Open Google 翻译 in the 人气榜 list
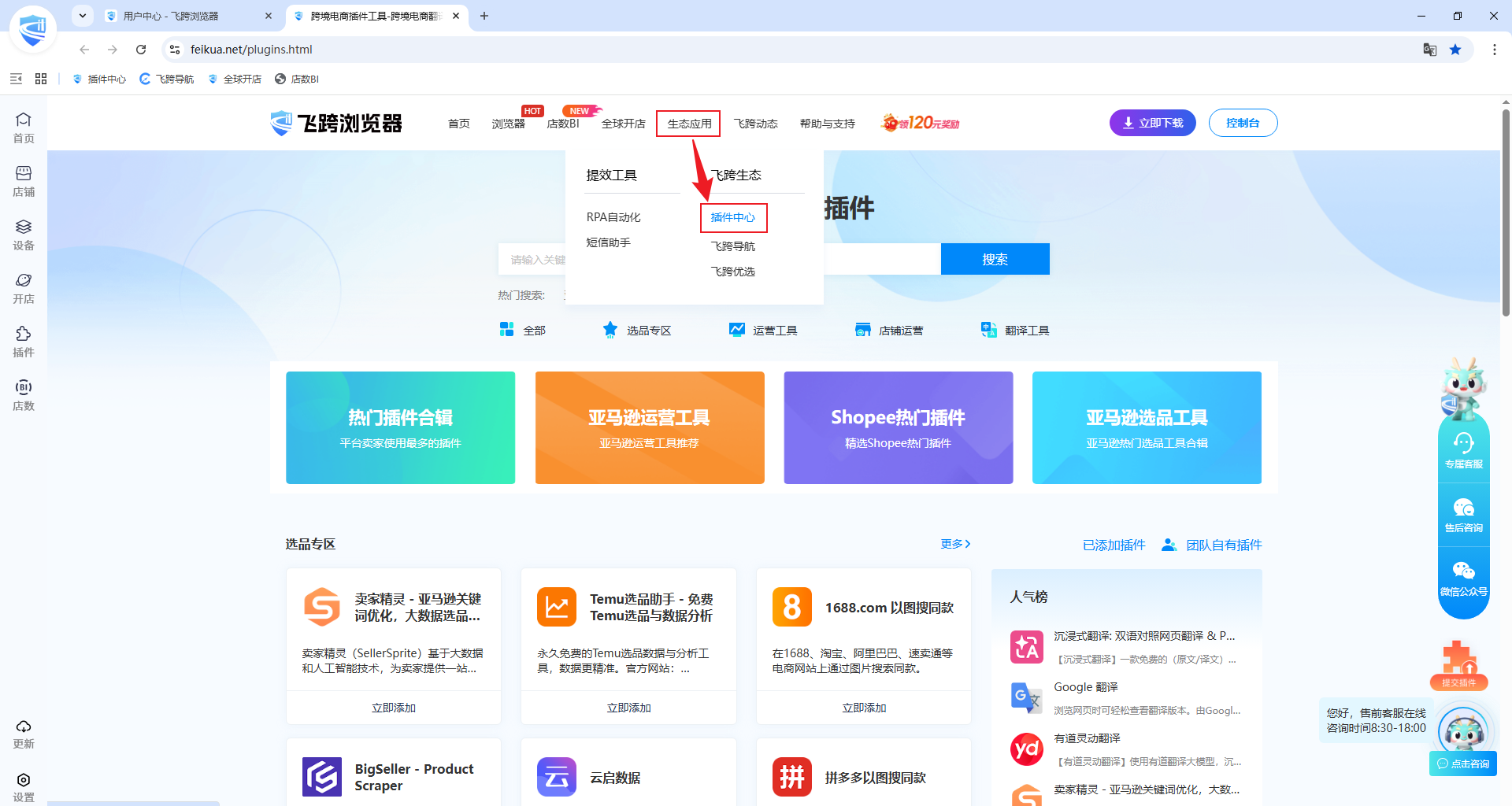 click(1127, 698)
